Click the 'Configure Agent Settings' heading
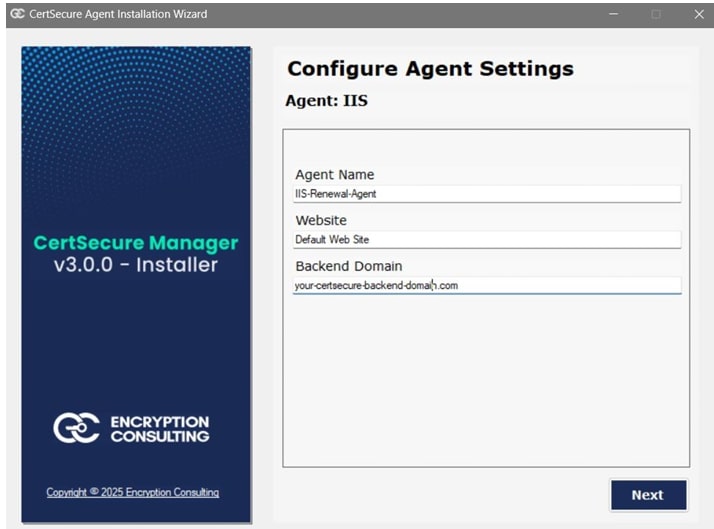The height and width of the screenshot is (529, 714). coord(430,69)
